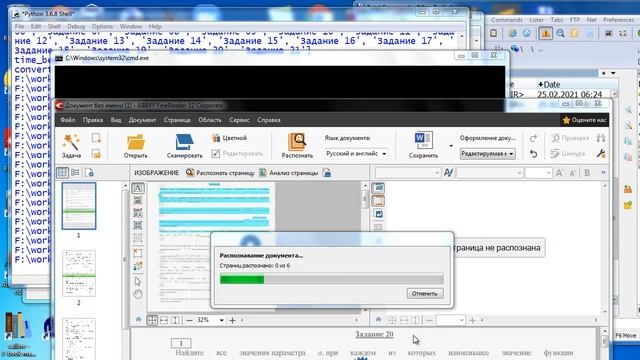Open the 32% zoom dropdown
640x360 pixels.
tap(222, 320)
